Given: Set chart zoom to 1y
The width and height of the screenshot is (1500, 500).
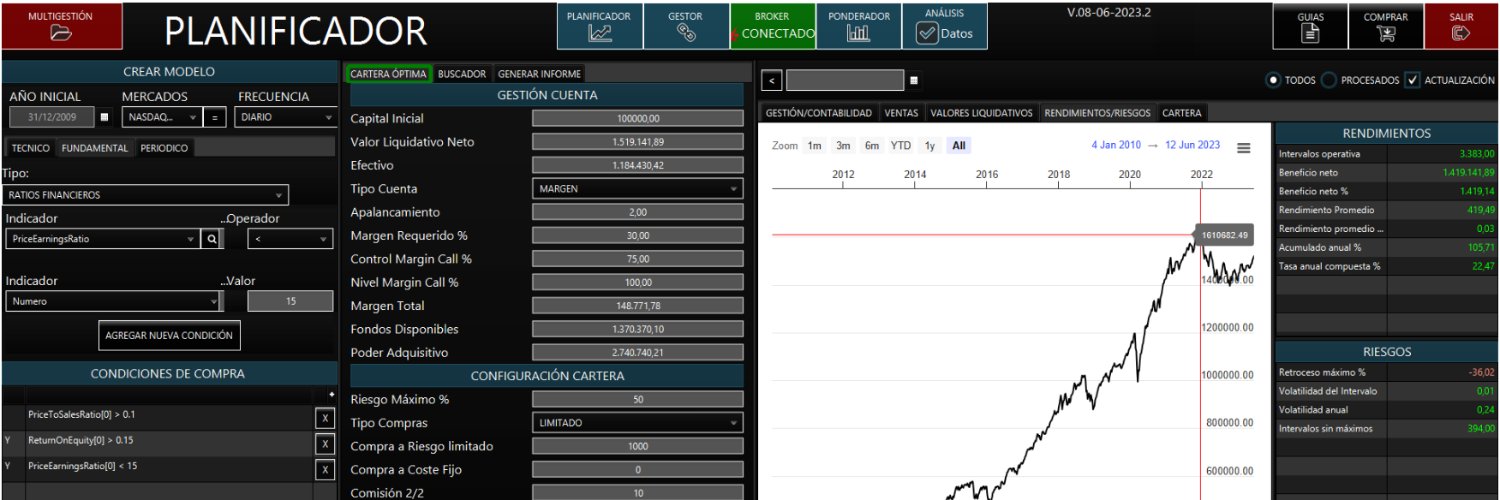Looking at the screenshot, I should point(930,146).
